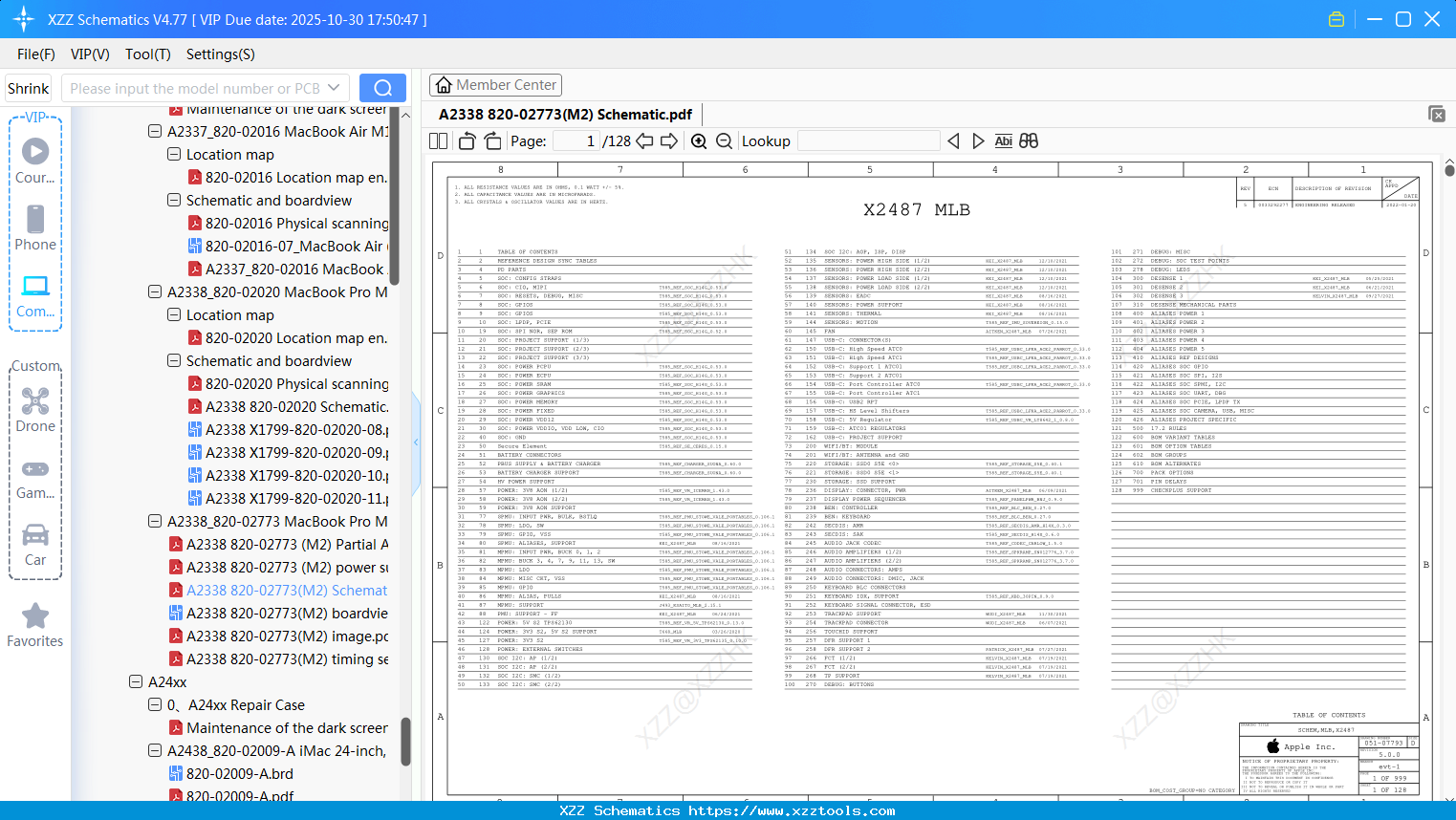Rotate the page counterclockwise
The height and width of the screenshot is (820, 1456).
point(467,140)
